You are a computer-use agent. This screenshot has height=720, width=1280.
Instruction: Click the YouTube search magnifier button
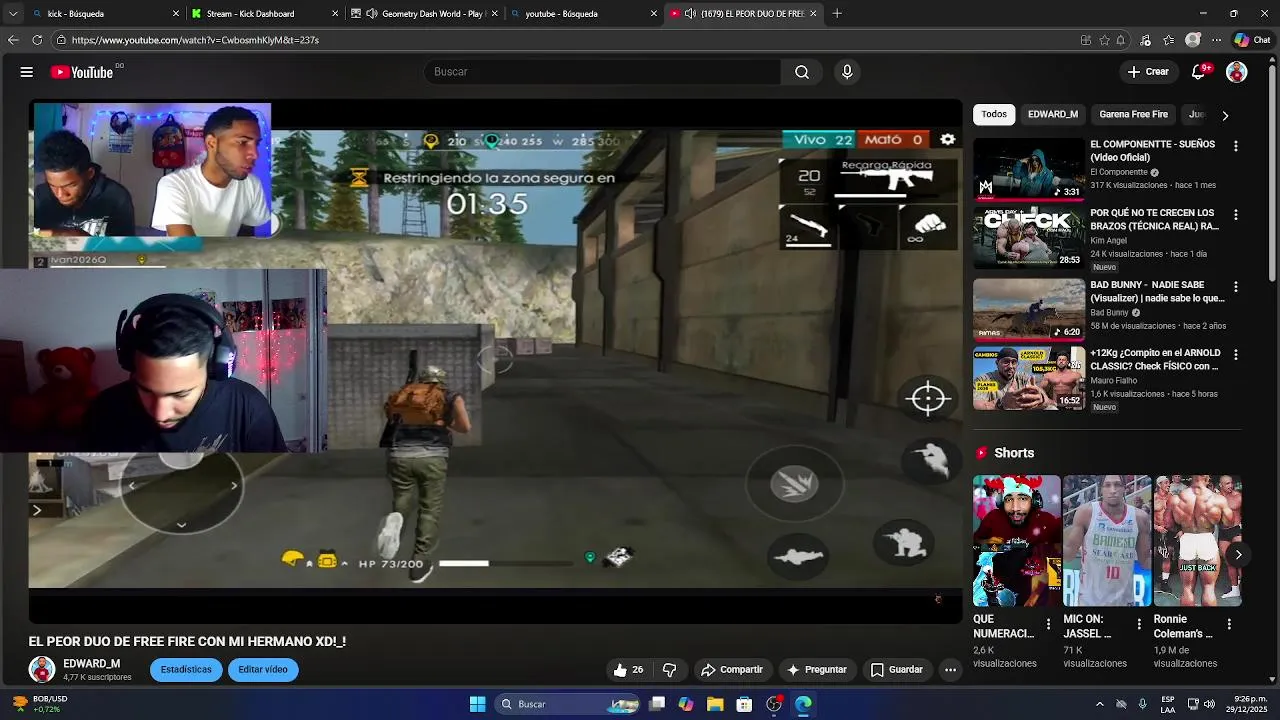(x=802, y=72)
